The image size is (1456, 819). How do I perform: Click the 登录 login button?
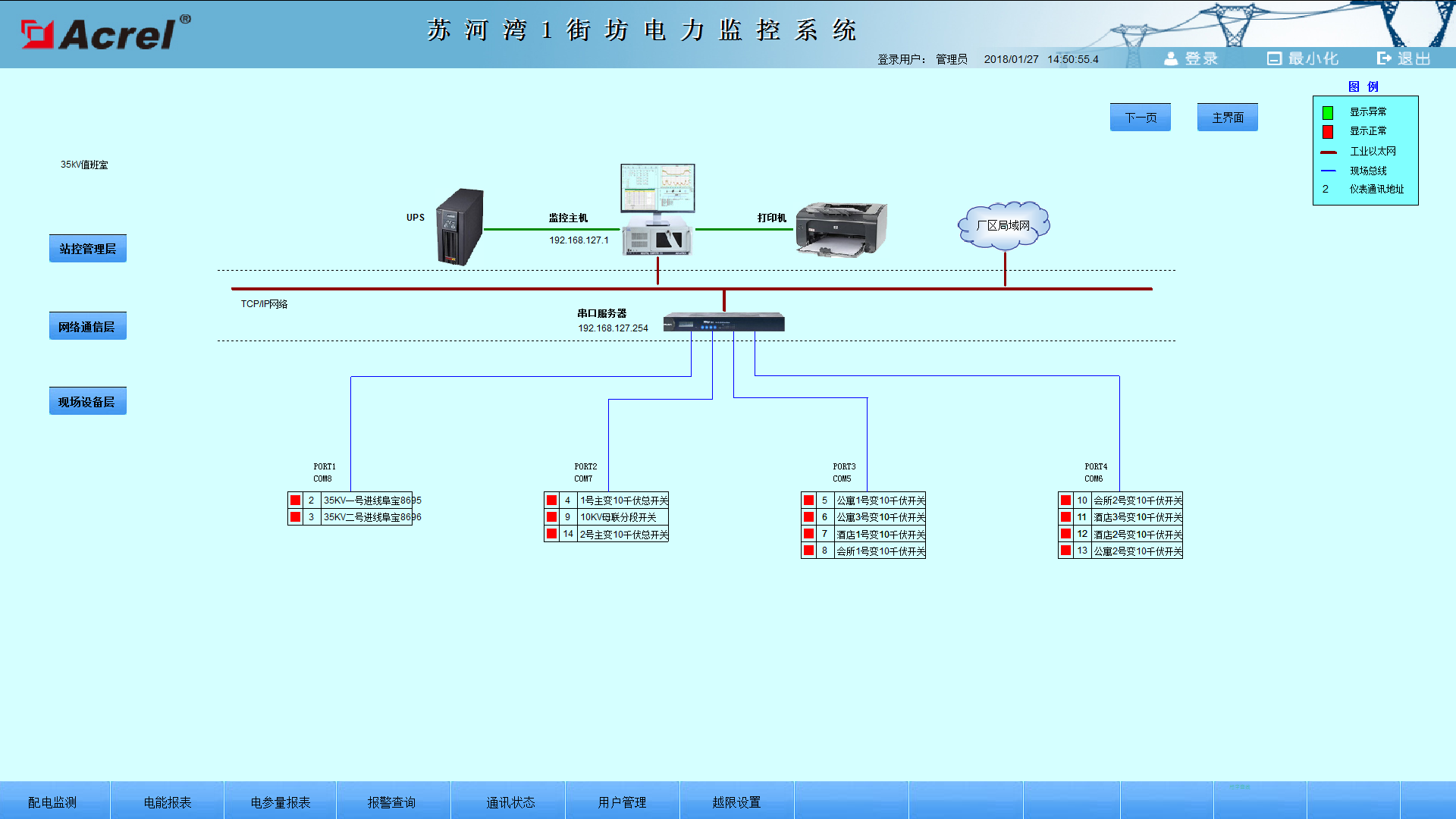(1191, 58)
